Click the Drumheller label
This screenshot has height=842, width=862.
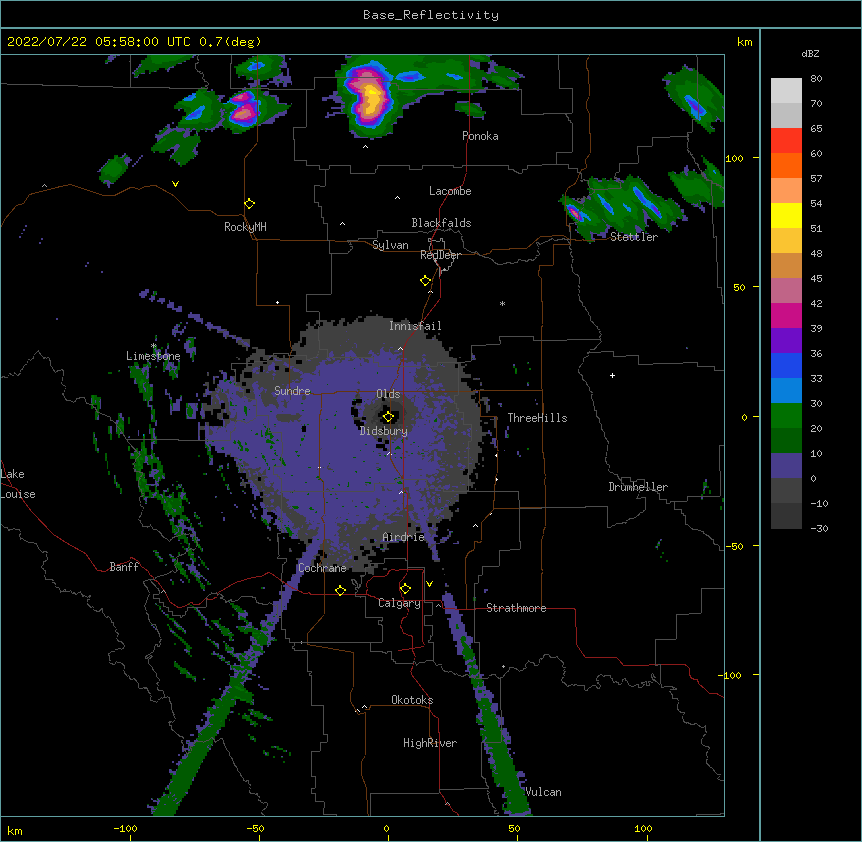638,487
